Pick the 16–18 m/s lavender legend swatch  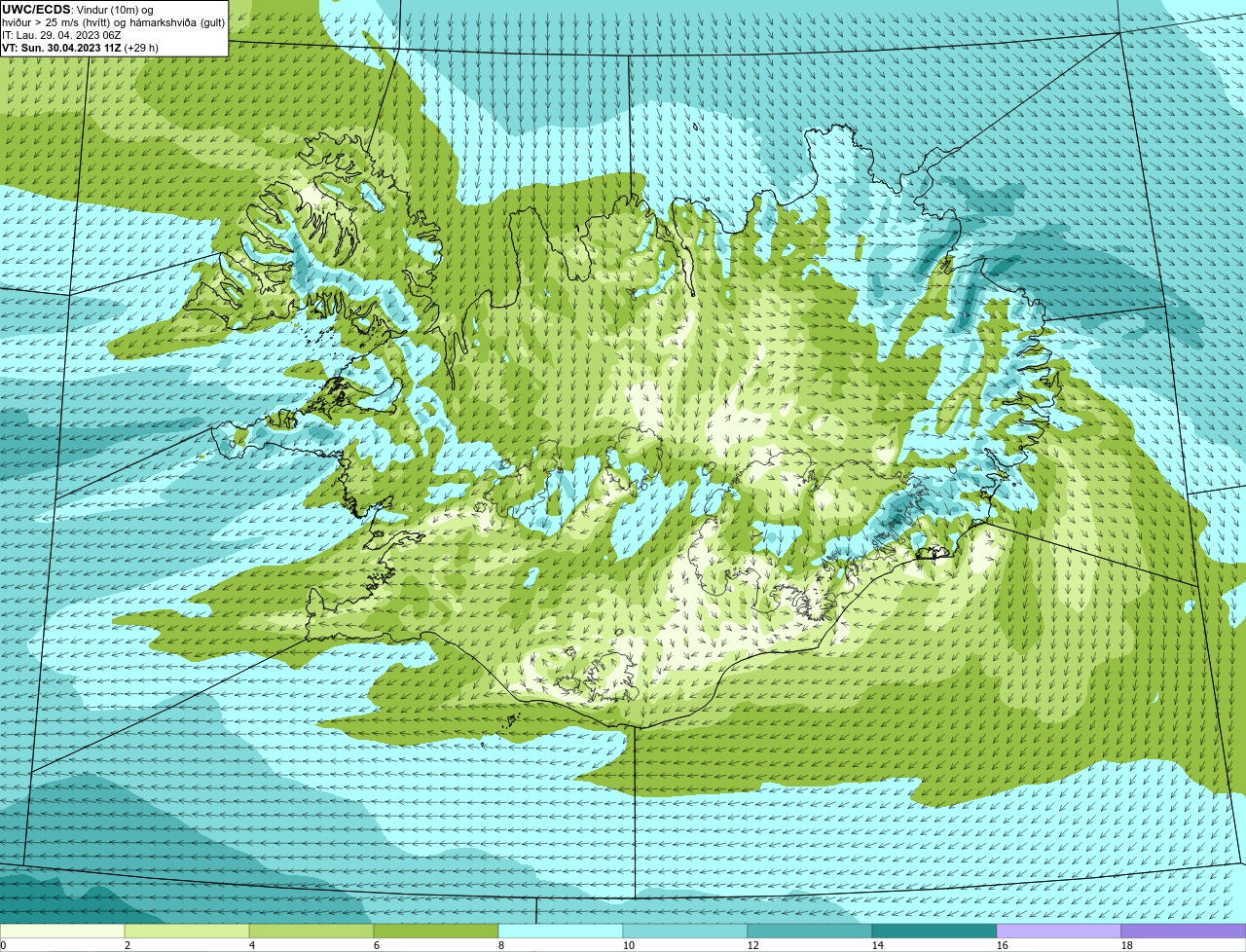click(x=1059, y=932)
